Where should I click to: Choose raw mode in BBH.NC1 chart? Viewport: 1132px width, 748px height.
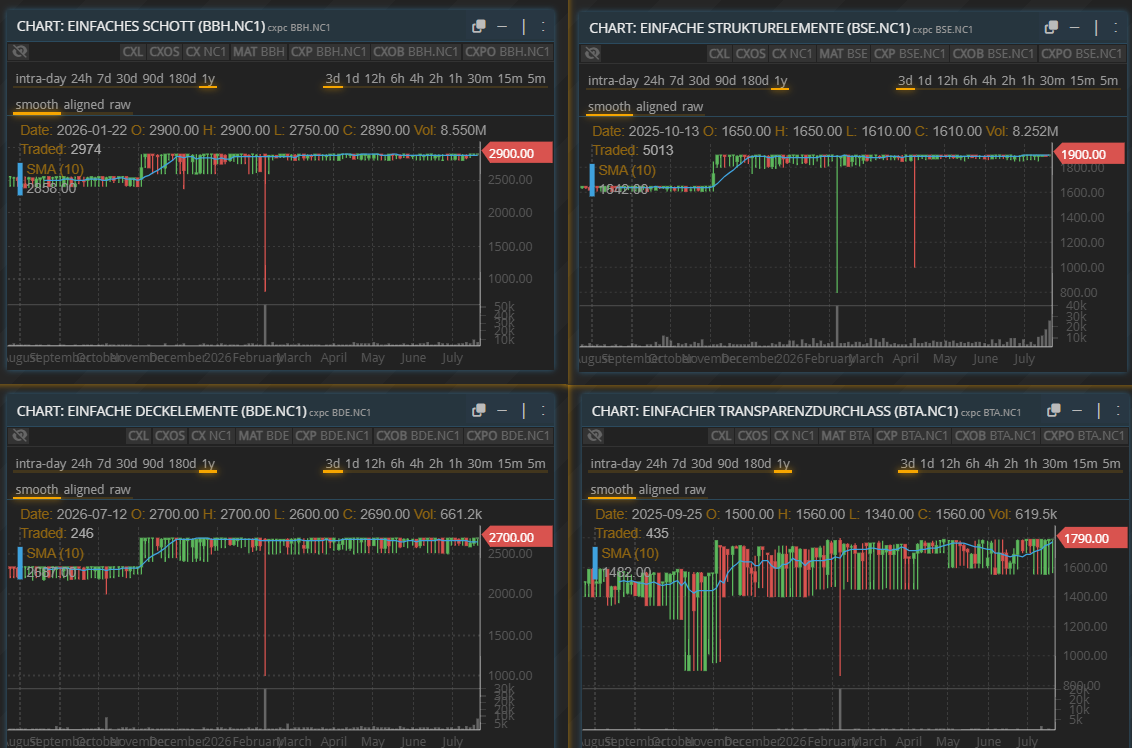pos(120,105)
